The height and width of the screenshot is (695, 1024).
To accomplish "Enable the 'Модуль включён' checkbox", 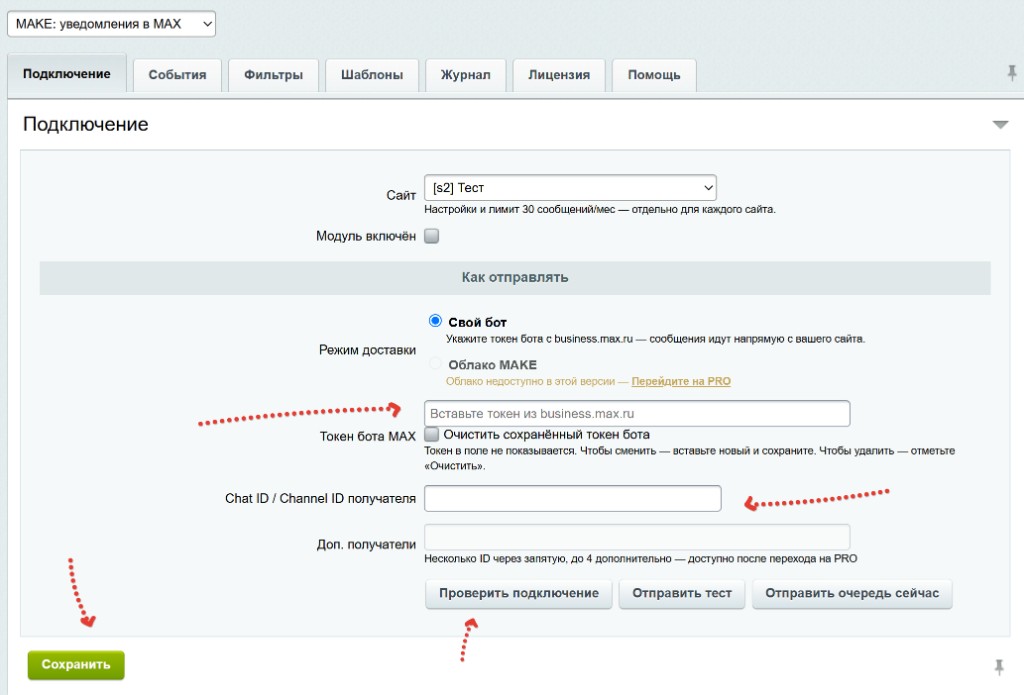I will coord(431,236).
